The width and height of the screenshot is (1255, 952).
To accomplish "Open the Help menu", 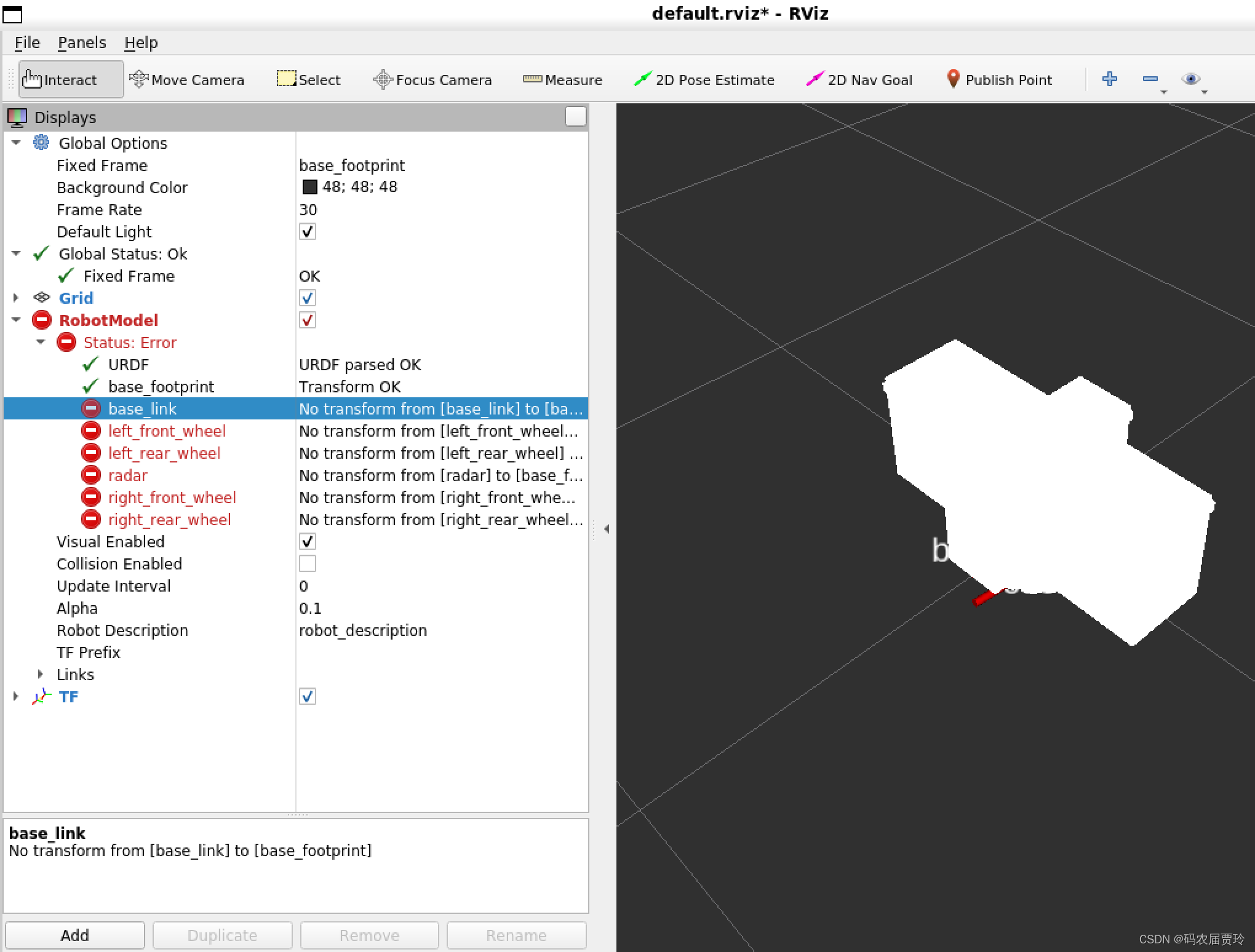I will [141, 42].
